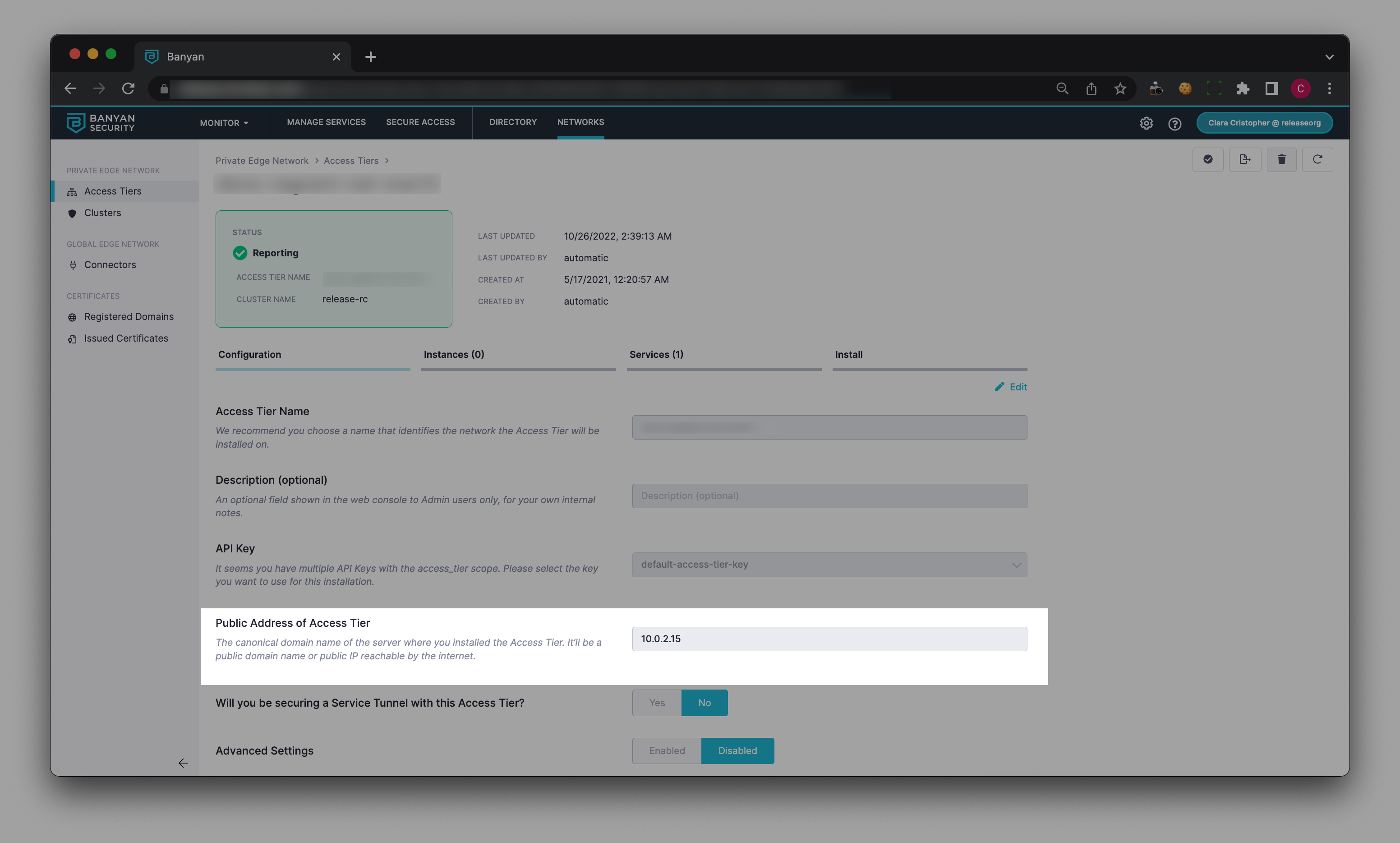Set Advanced Settings to Enabled

[x=667, y=751]
